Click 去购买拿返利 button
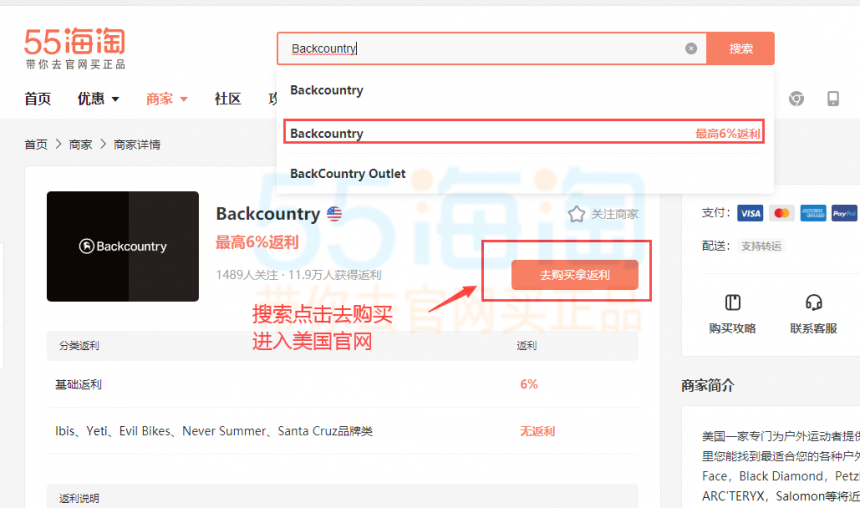860x508 pixels. click(575, 275)
